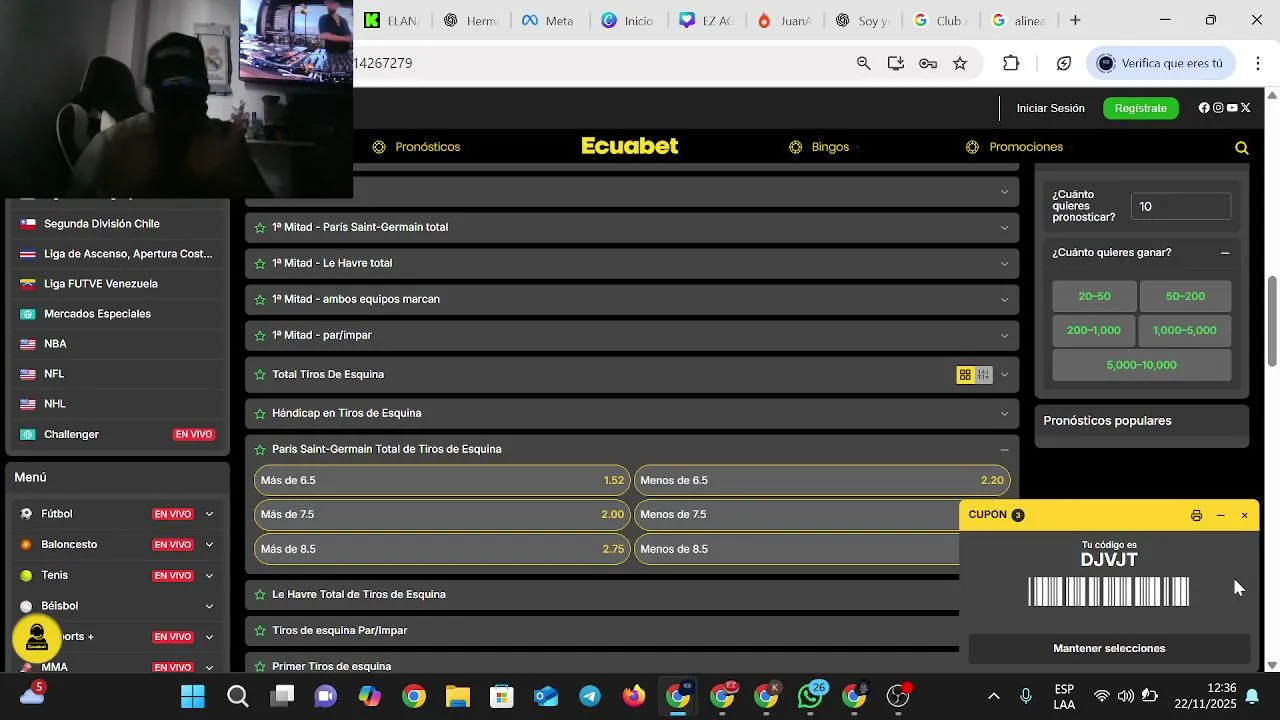Screen dimensions: 1280x720
Task: Favorite Le Havre Total de Tiros de Esquina
Action: pos(260,595)
